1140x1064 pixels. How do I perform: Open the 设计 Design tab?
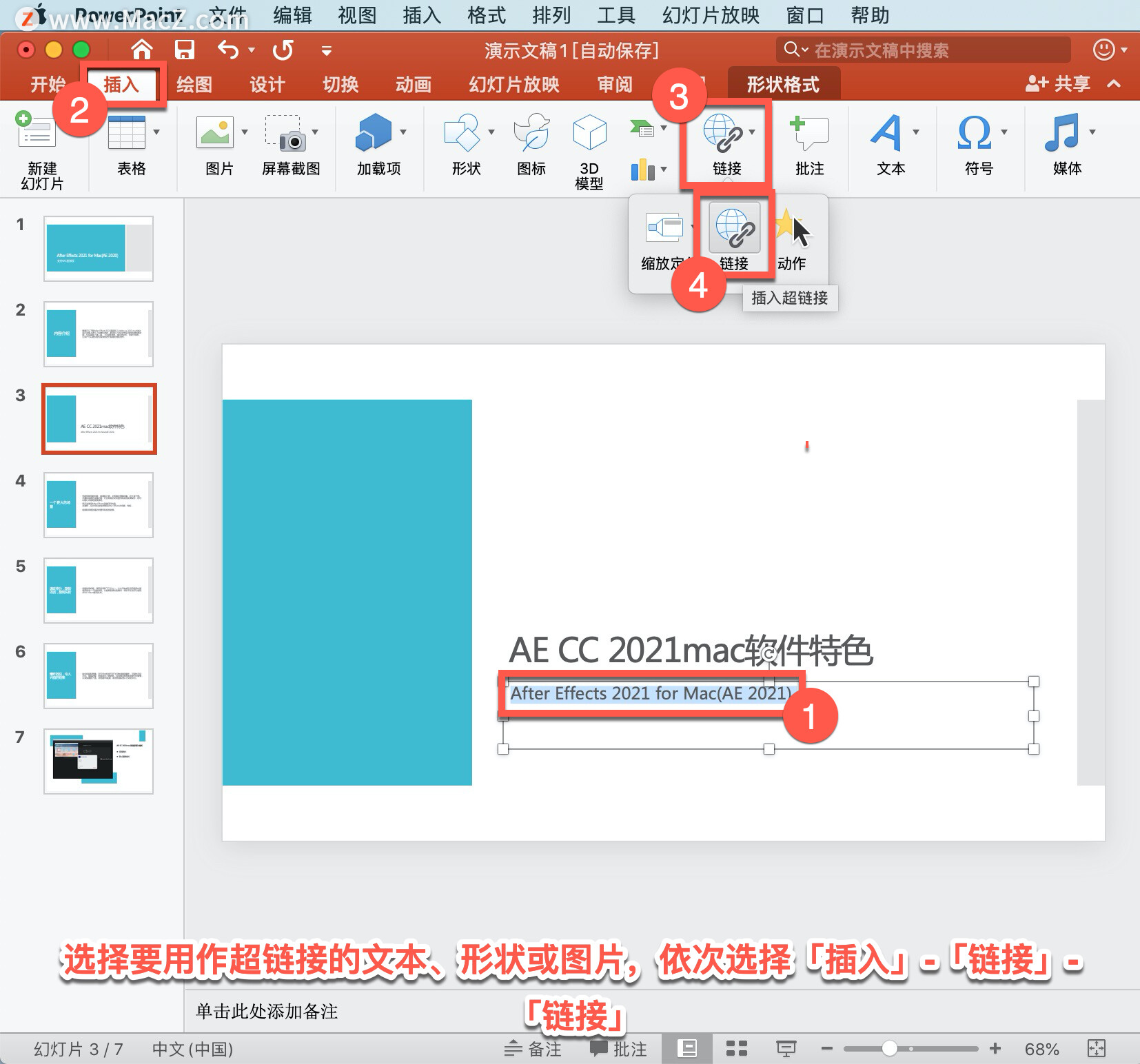[x=267, y=84]
